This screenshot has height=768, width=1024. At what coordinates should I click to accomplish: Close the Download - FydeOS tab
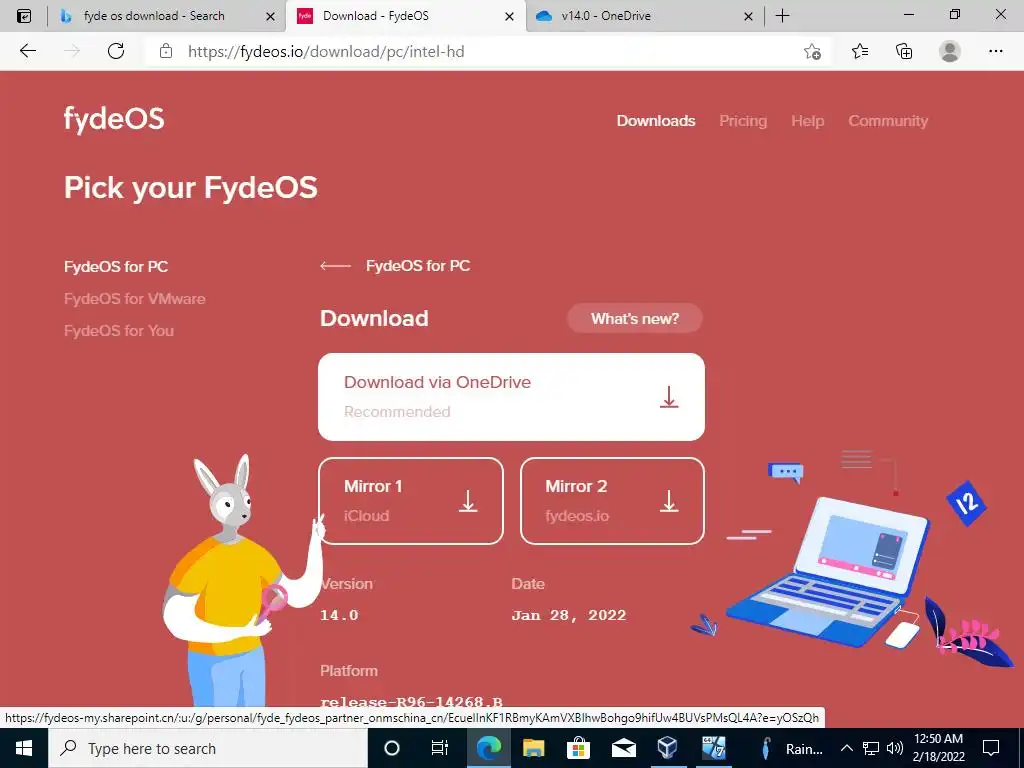coord(509,16)
